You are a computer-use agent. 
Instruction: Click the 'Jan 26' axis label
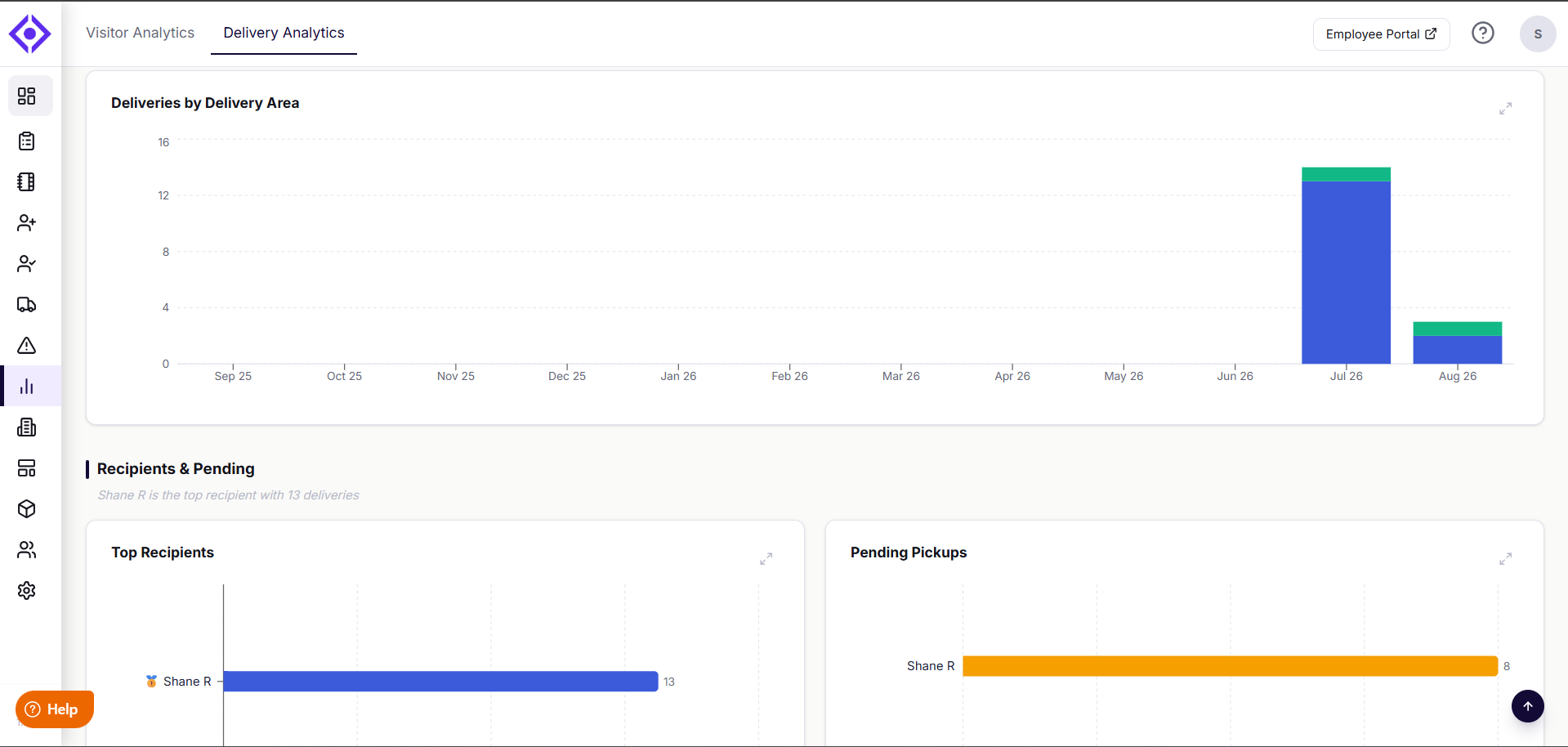click(678, 376)
